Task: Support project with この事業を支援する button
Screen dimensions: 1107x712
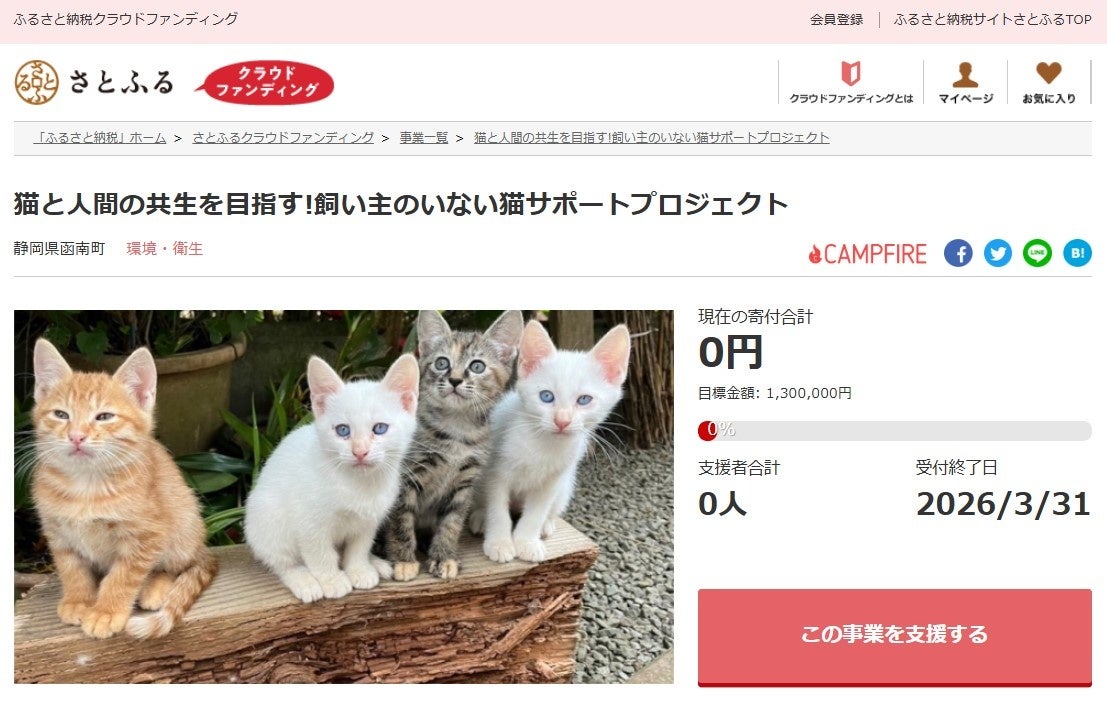Action: point(894,637)
